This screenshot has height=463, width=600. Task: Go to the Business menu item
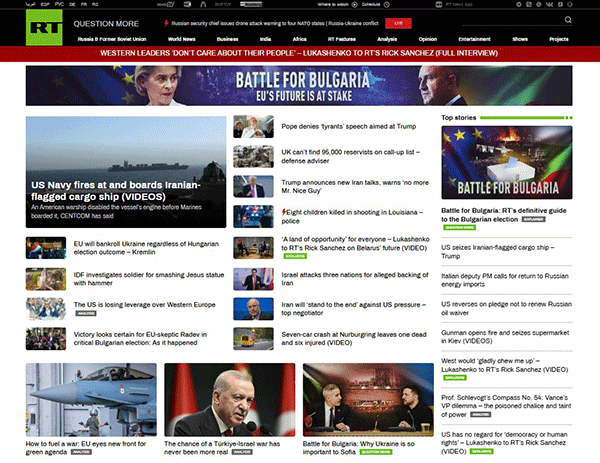[229, 39]
